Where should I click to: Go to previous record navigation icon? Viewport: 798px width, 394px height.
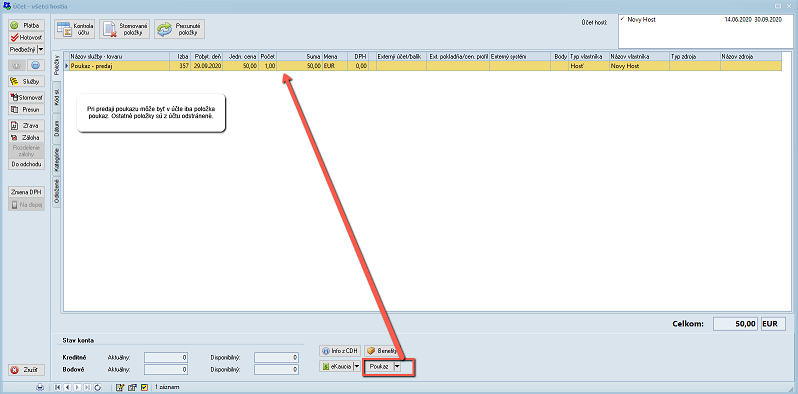(68, 388)
